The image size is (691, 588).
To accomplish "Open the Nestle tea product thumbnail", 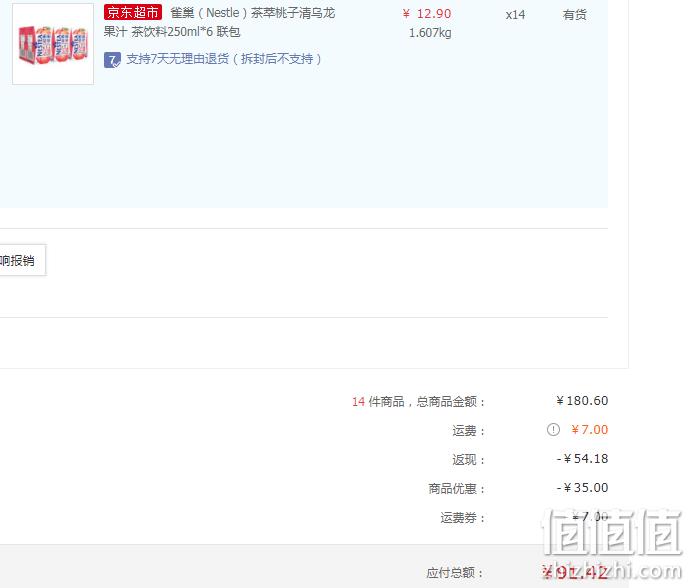I will pos(53,44).
